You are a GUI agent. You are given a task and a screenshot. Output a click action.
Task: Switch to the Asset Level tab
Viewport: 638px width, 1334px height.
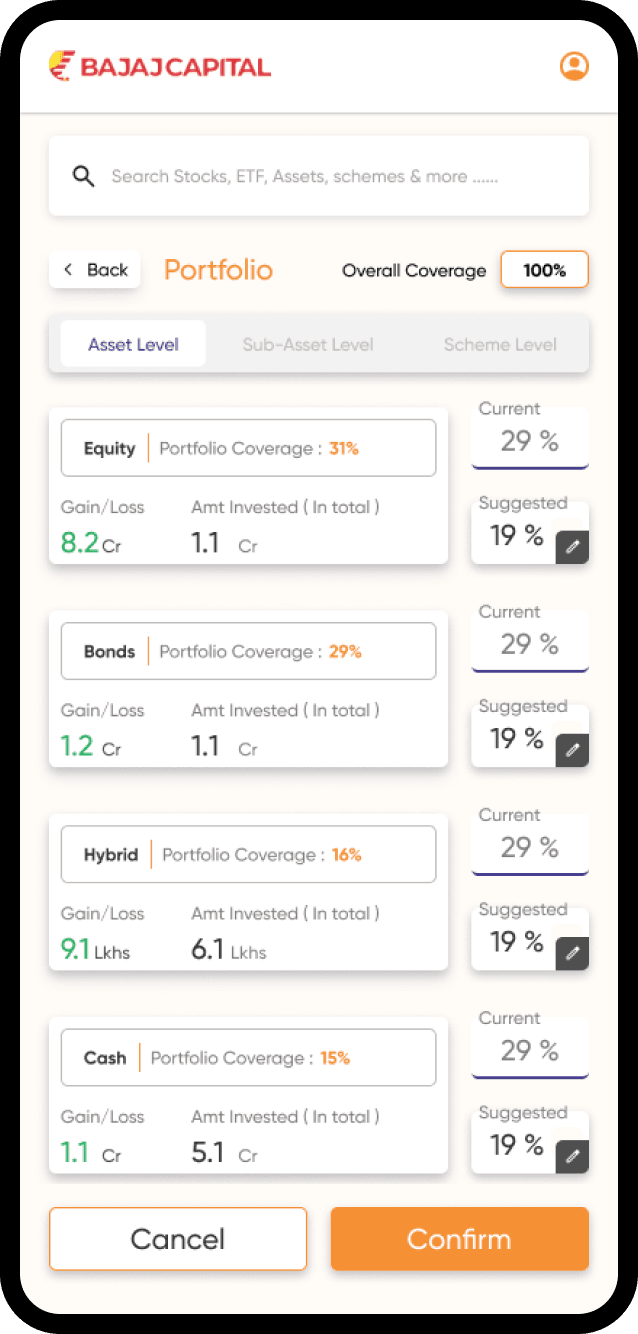tap(133, 345)
